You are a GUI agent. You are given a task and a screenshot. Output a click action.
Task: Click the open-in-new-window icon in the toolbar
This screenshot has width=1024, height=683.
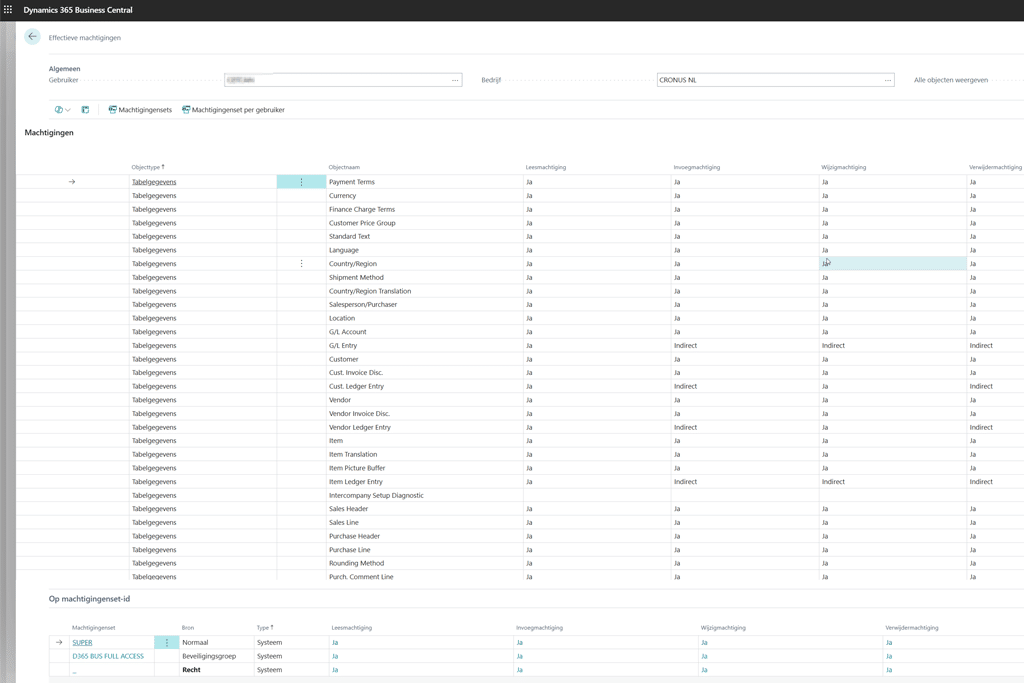(85, 110)
